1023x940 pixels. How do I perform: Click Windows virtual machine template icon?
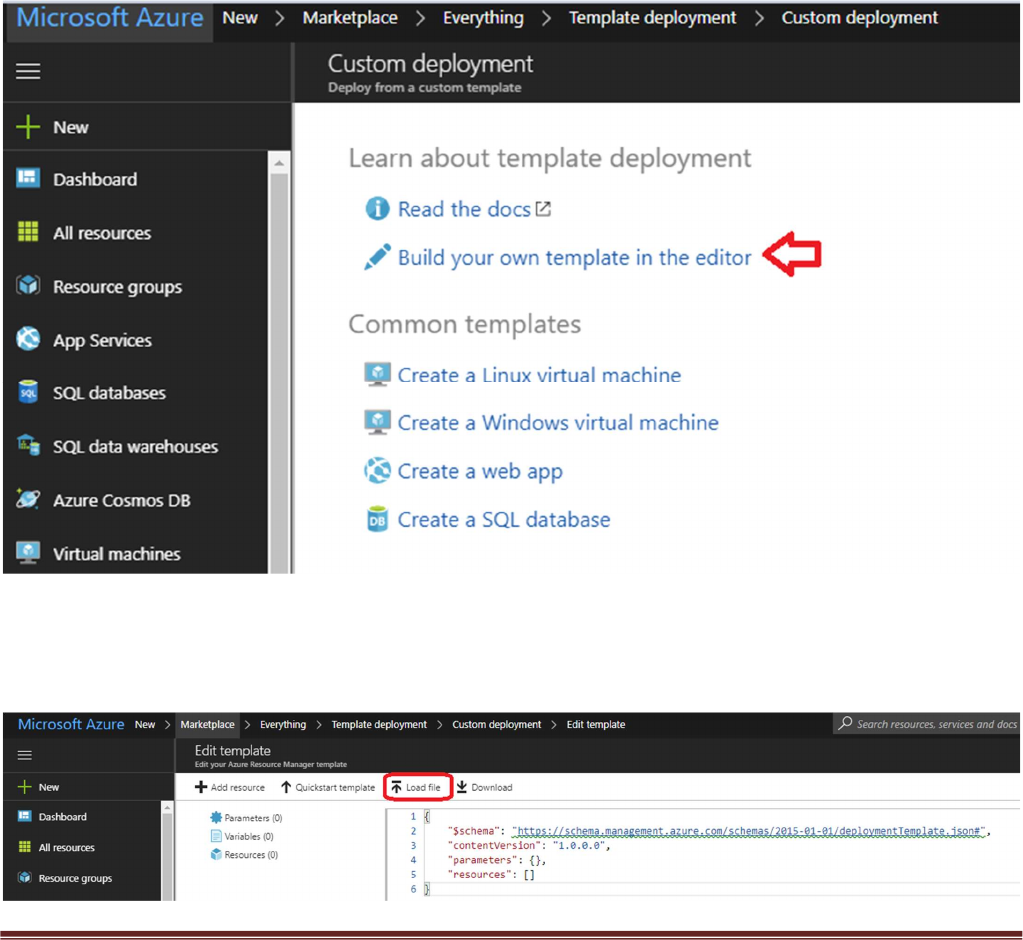pos(377,422)
